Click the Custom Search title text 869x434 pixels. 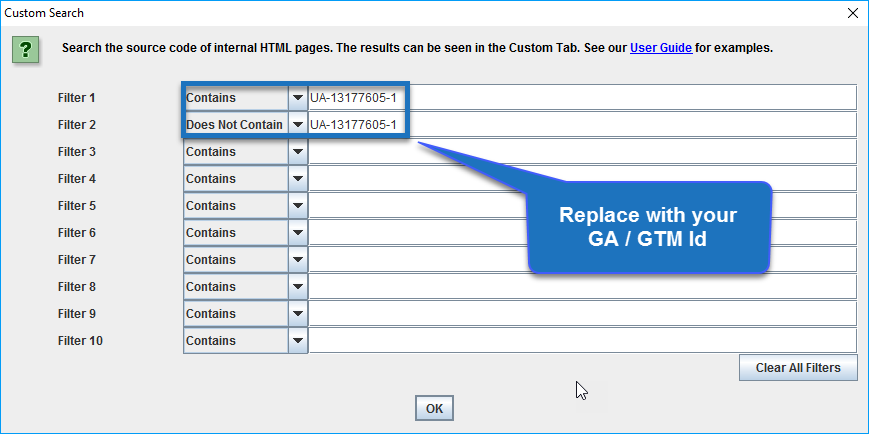tap(44, 13)
